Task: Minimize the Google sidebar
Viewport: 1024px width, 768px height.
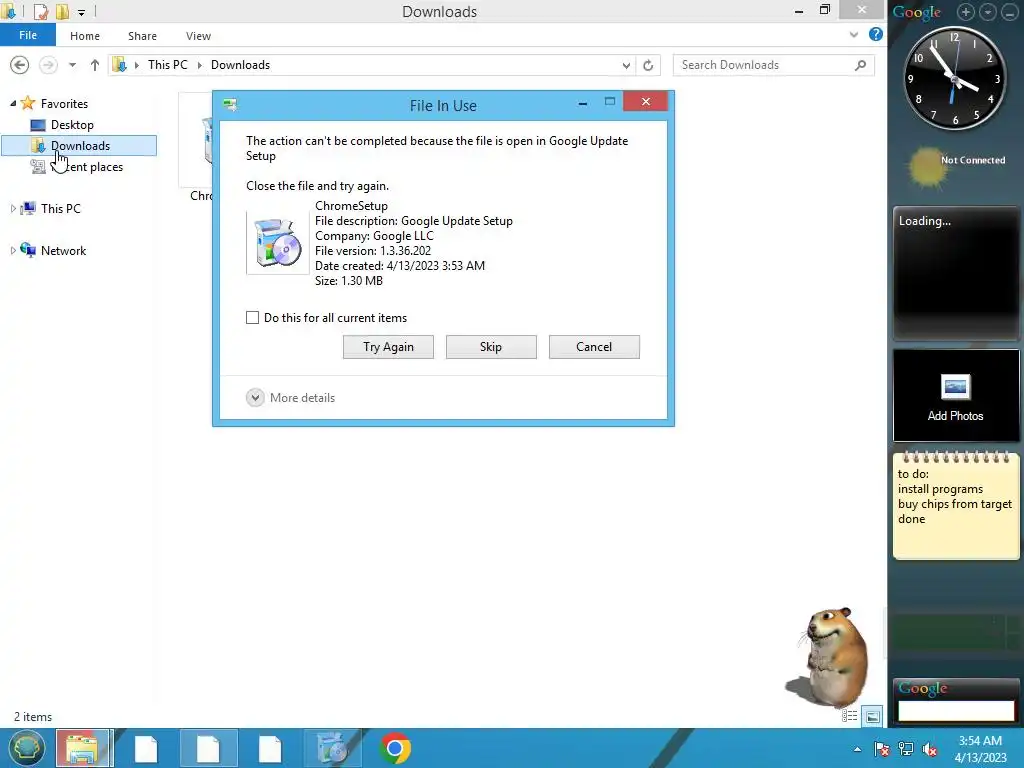Action: click(x=1010, y=12)
